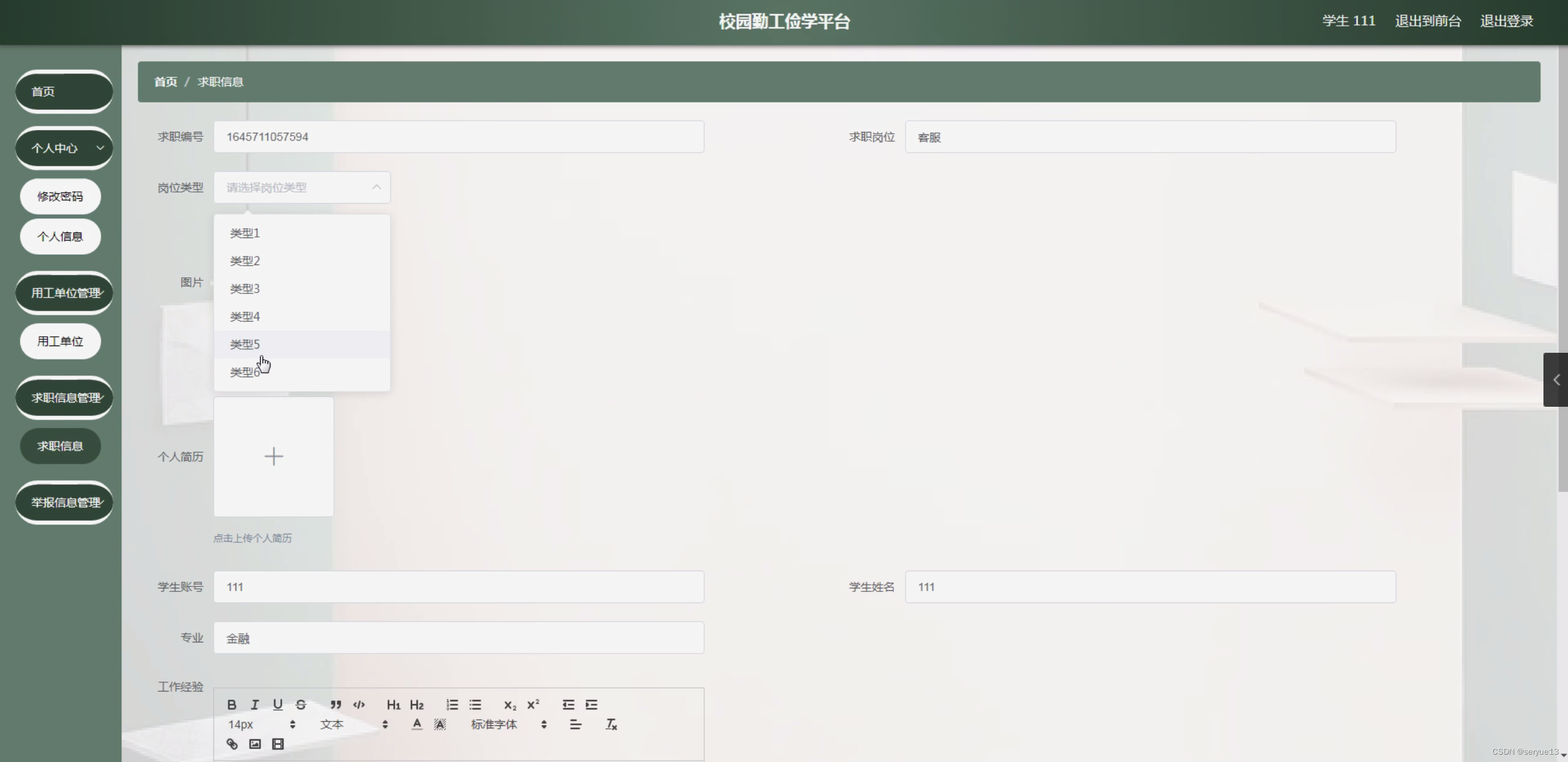Image resolution: width=1568 pixels, height=762 pixels.
Task: Open the 标准字体 font family dropdown
Action: 494,725
